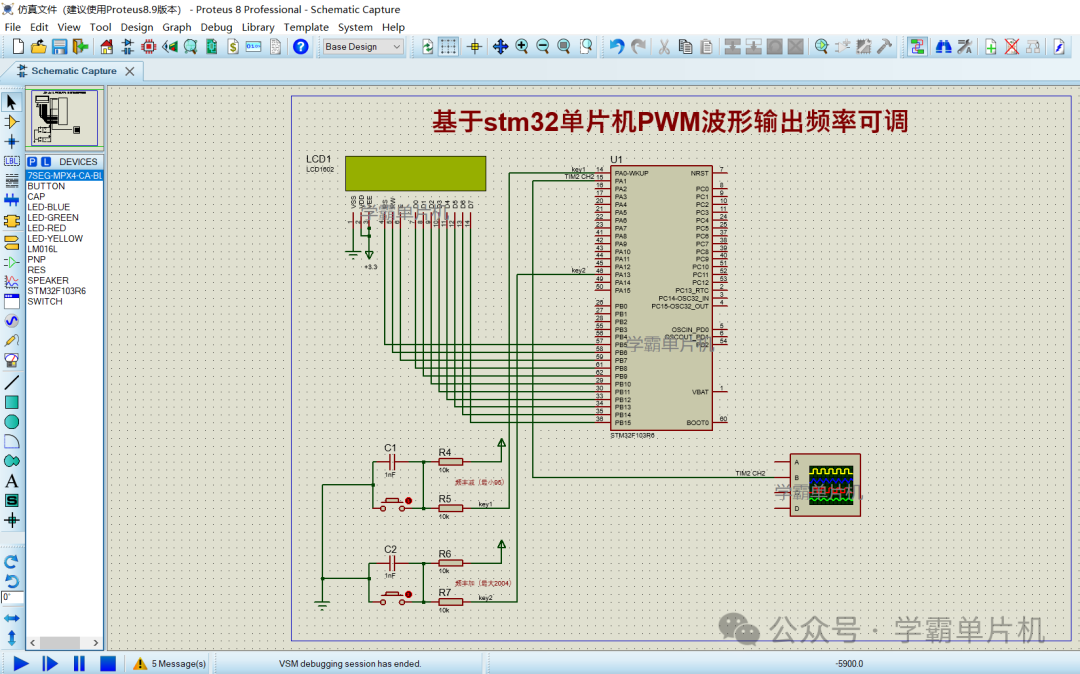Select the Wire Label (LBL) tool
The width and height of the screenshot is (1080, 674).
pyautogui.click(x=11, y=161)
